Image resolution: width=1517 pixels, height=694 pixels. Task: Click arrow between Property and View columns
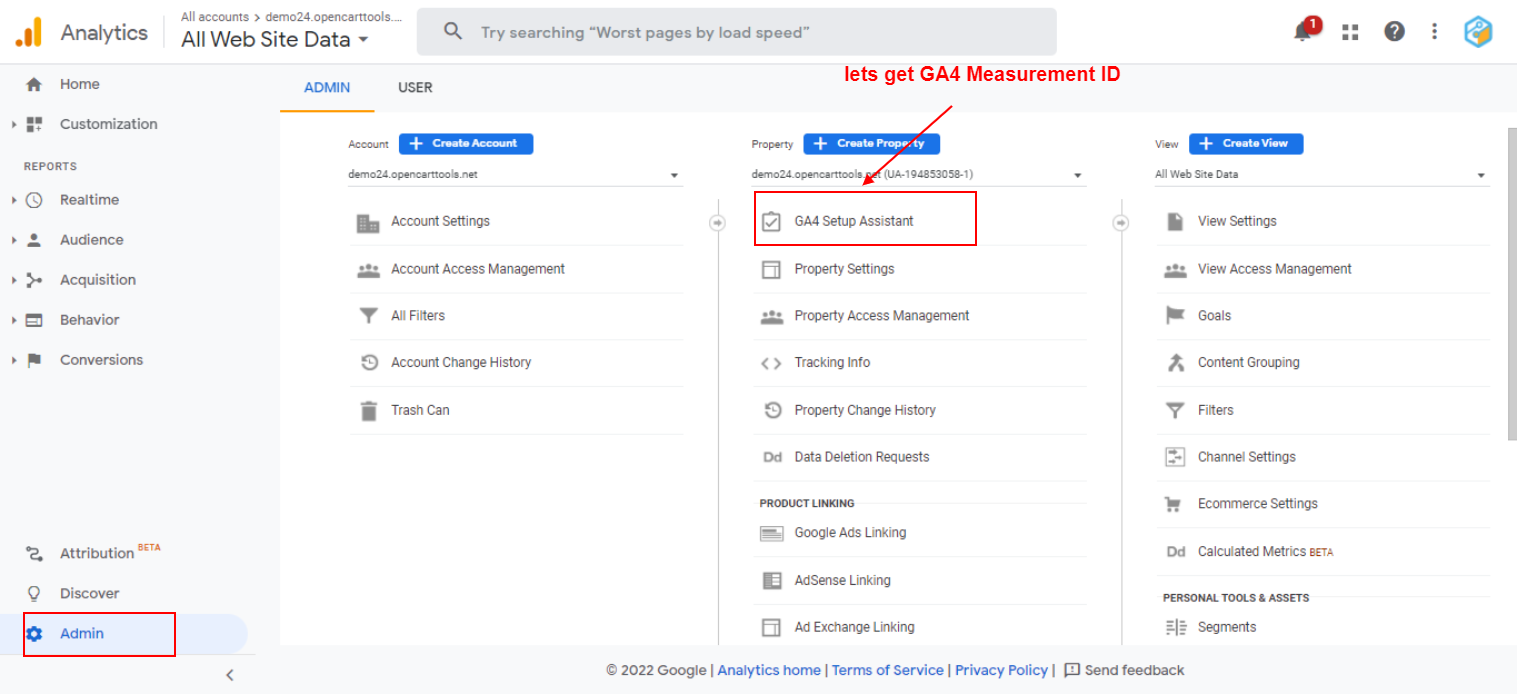coord(1120,222)
